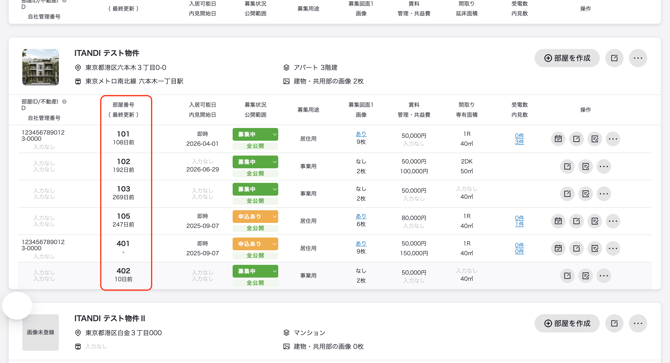Click the pencil edit icon for room 402
670x363 pixels.
point(567,275)
